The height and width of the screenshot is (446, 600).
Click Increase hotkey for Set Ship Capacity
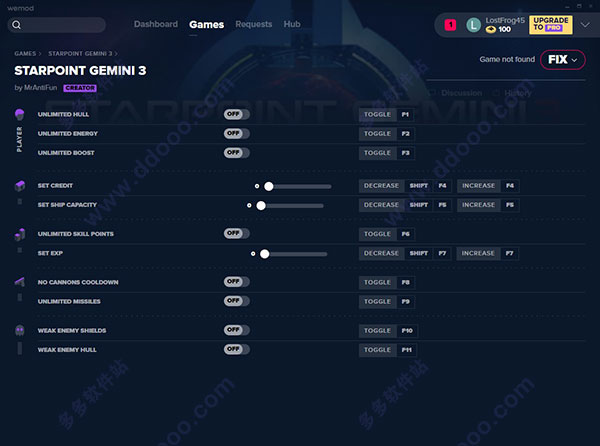pos(478,205)
